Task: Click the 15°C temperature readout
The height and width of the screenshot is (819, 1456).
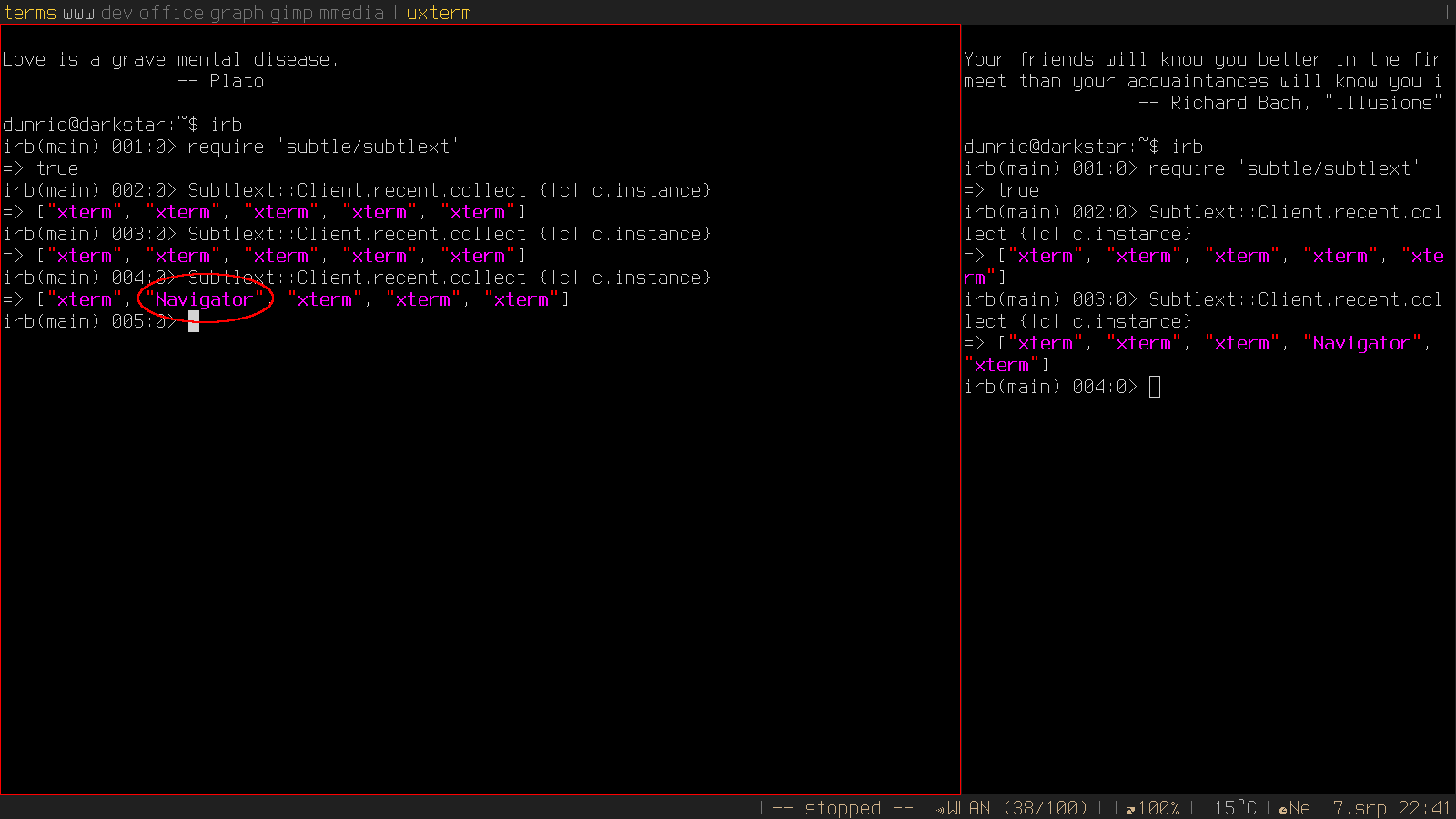Action: [x=1234, y=808]
